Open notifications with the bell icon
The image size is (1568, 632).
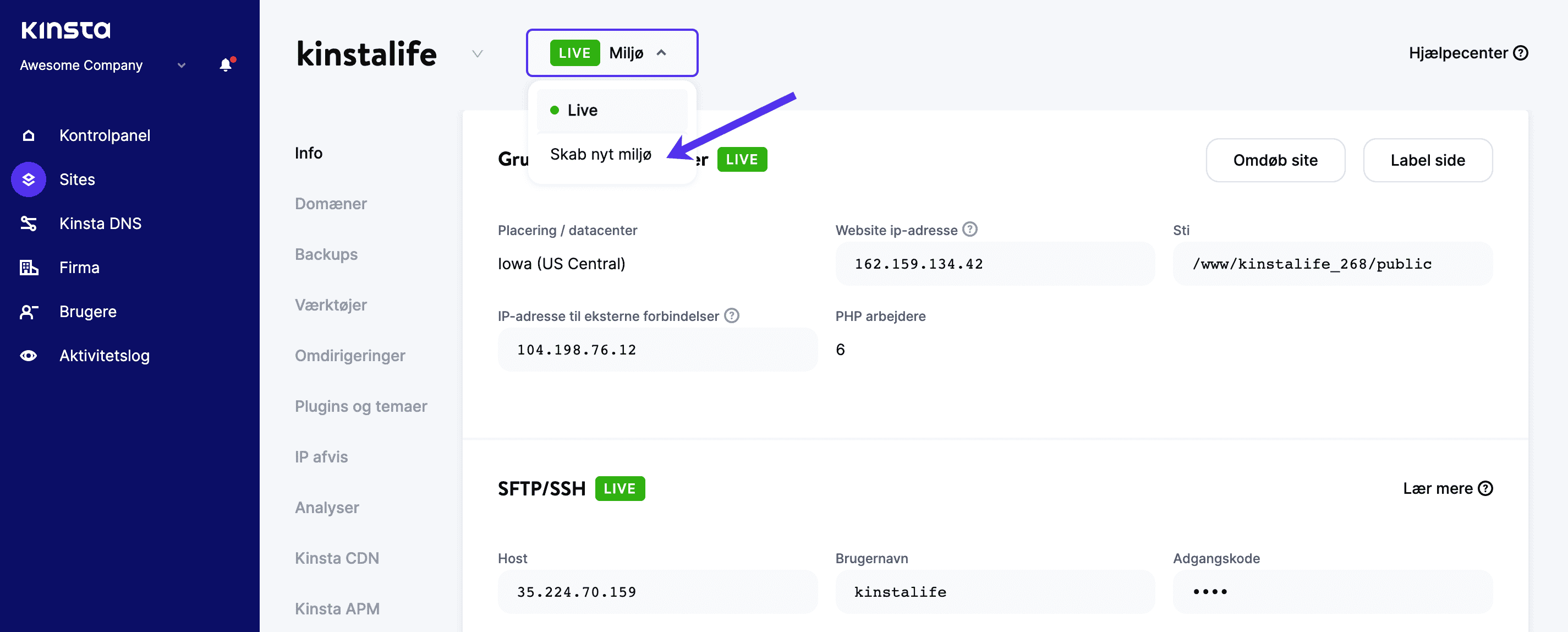(x=225, y=64)
